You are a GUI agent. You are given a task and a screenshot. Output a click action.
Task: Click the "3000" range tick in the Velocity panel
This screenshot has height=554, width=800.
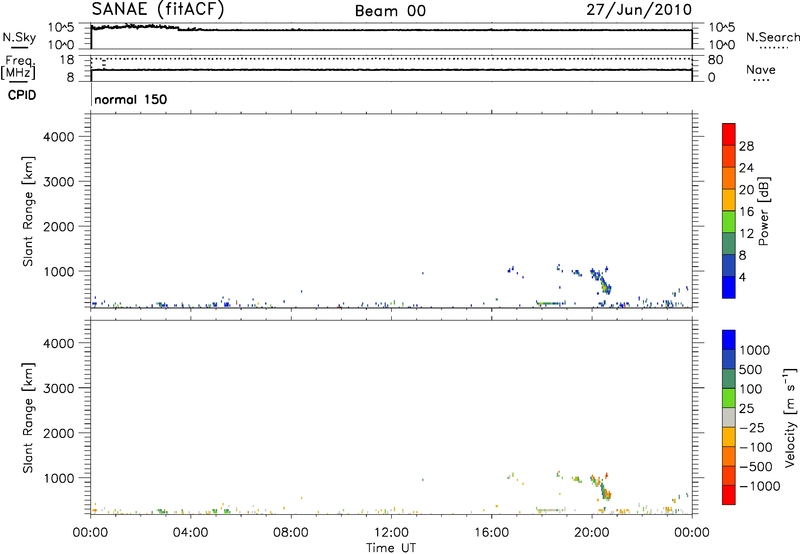(59, 388)
